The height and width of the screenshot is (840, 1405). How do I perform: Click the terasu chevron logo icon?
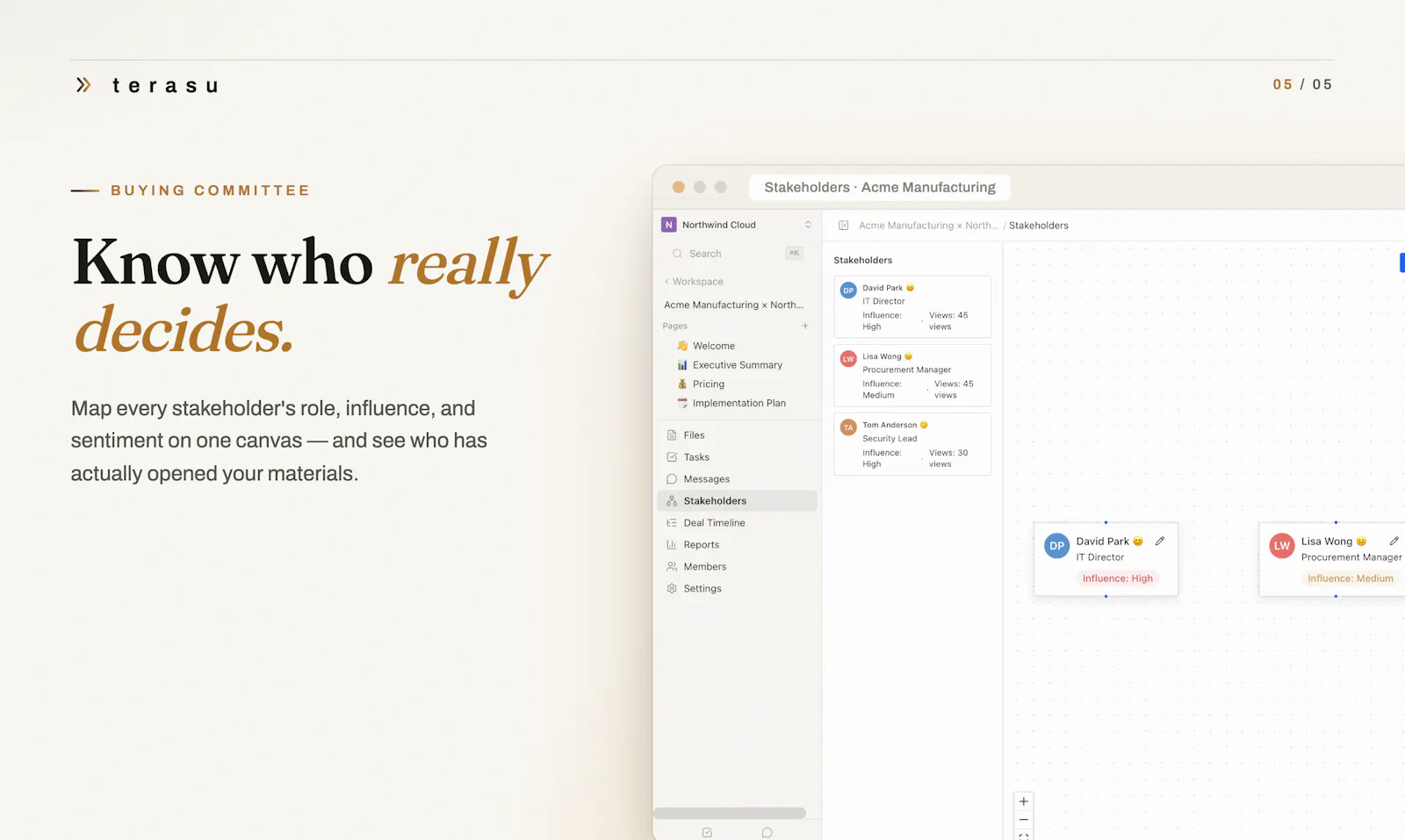click(x=83, y=85)
